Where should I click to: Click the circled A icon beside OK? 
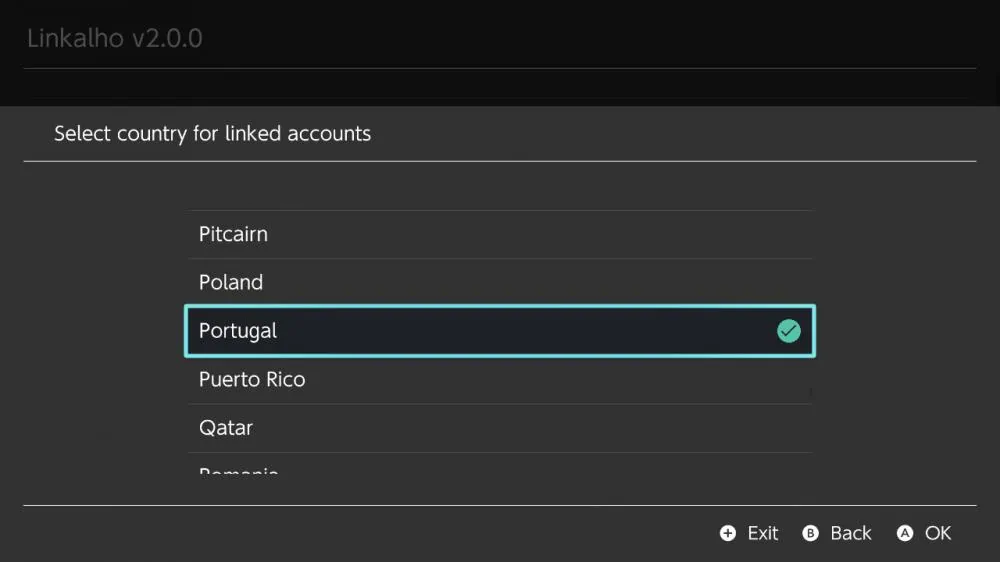(x=904, y=533)
